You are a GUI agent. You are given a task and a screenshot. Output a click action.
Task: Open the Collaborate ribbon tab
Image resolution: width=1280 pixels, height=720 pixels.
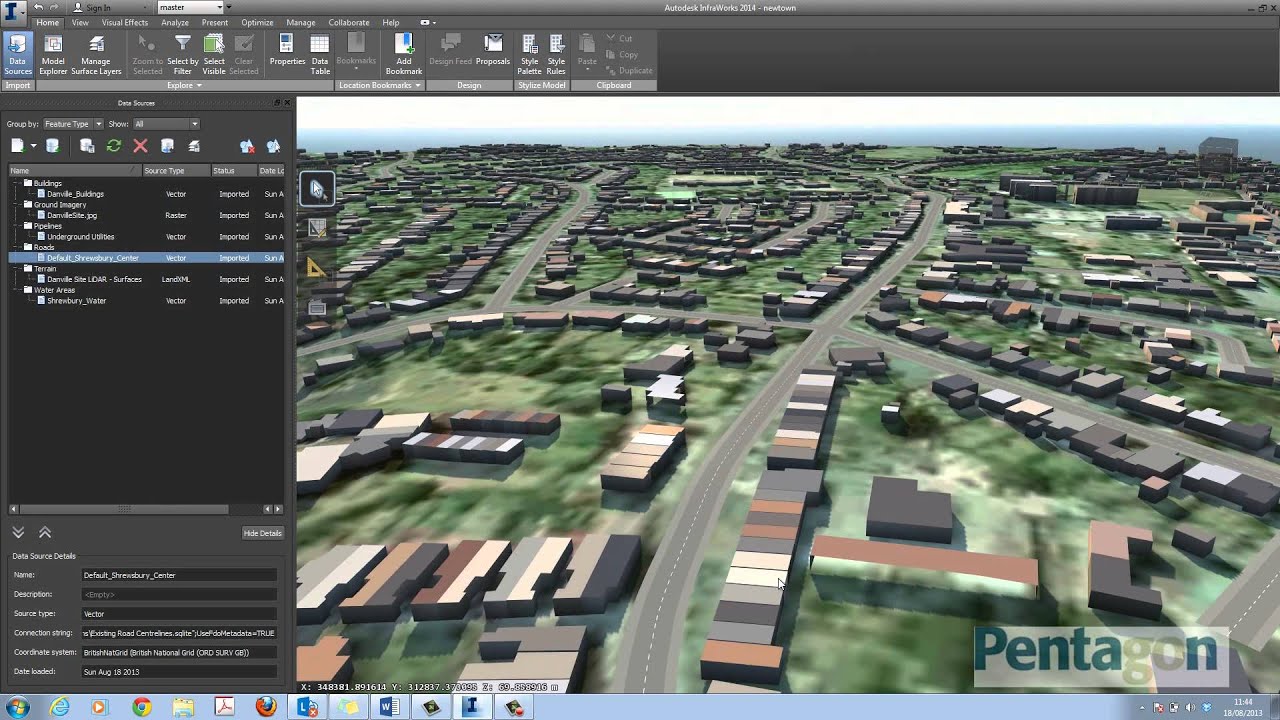click(x=349, y=22)
